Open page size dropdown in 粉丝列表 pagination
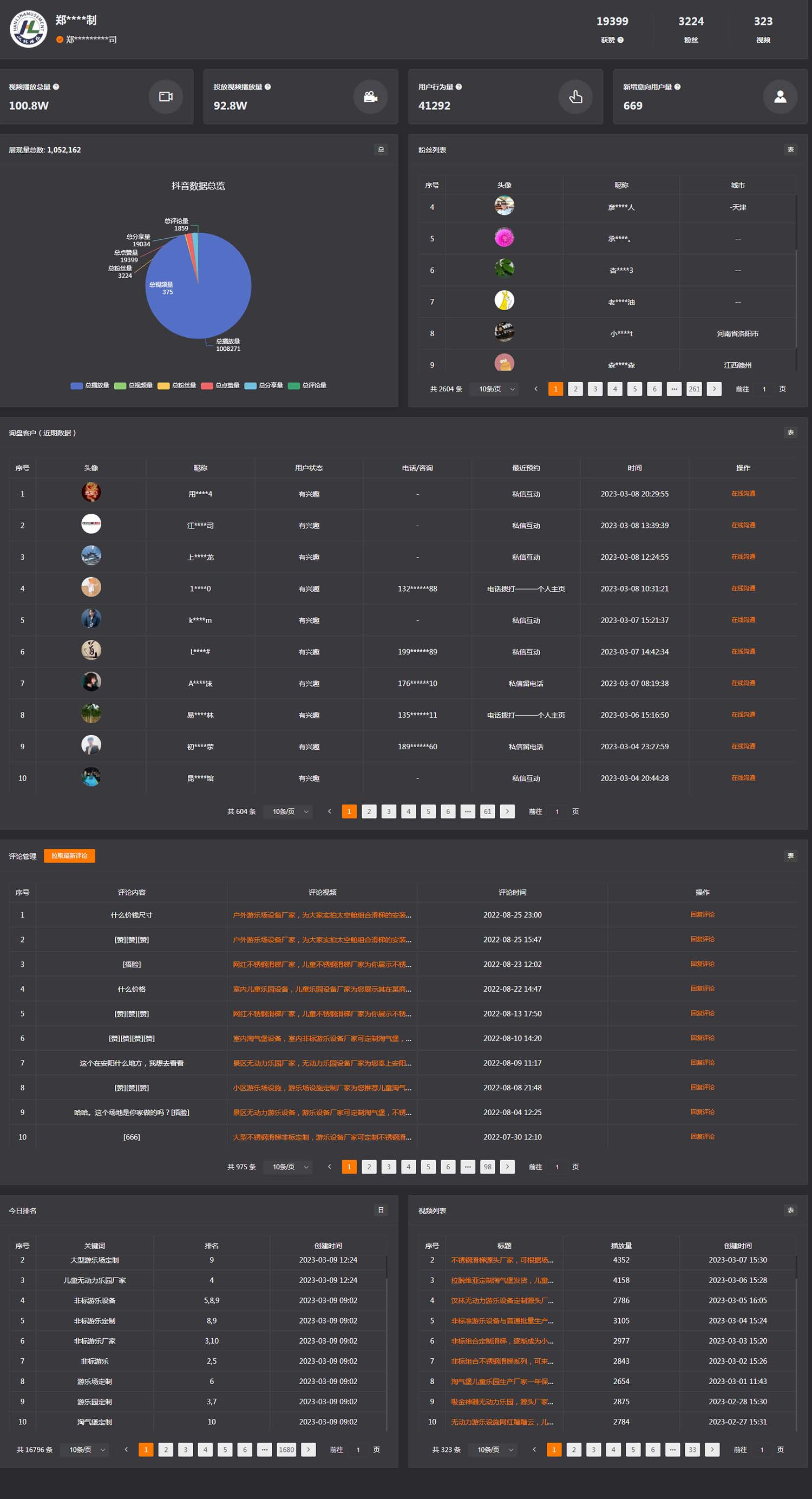 [x=496, y=389]
